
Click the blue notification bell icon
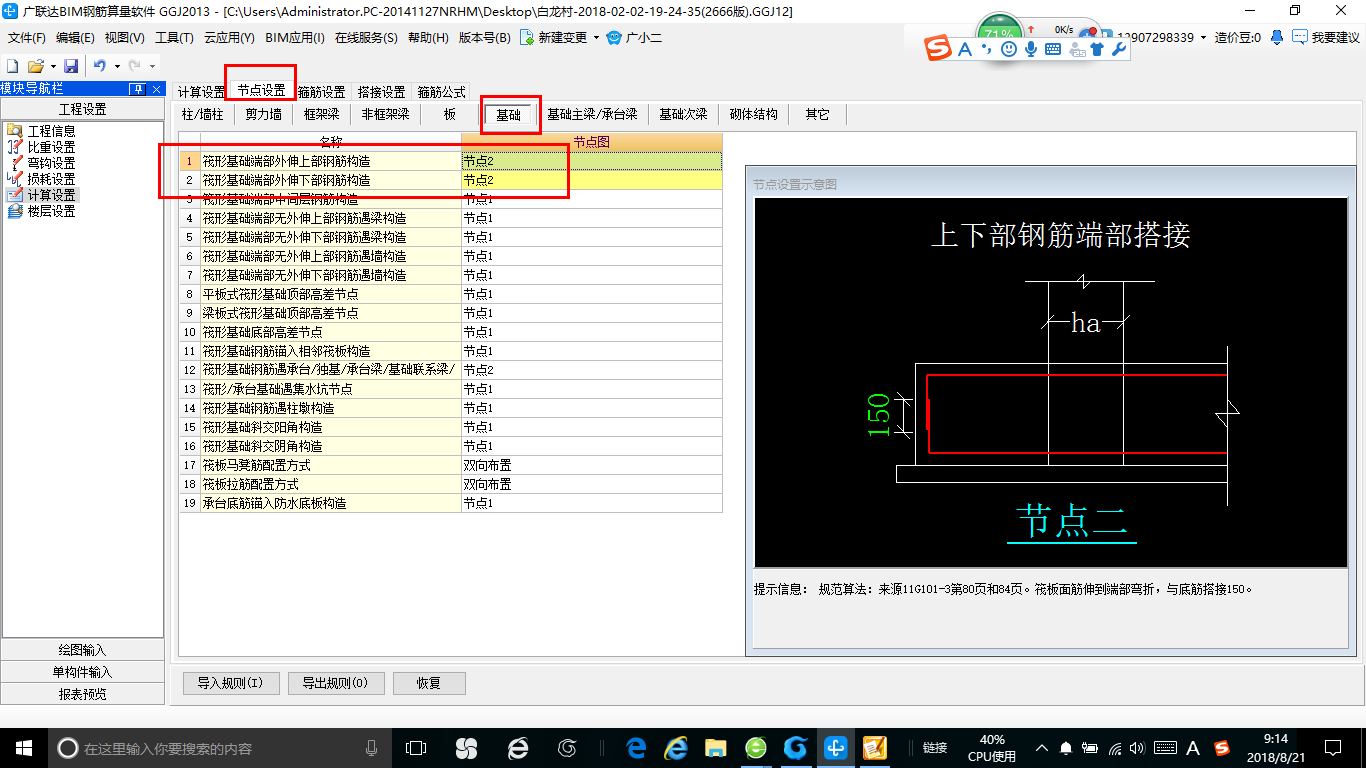pyautogui.click(x=1277, y=37)
